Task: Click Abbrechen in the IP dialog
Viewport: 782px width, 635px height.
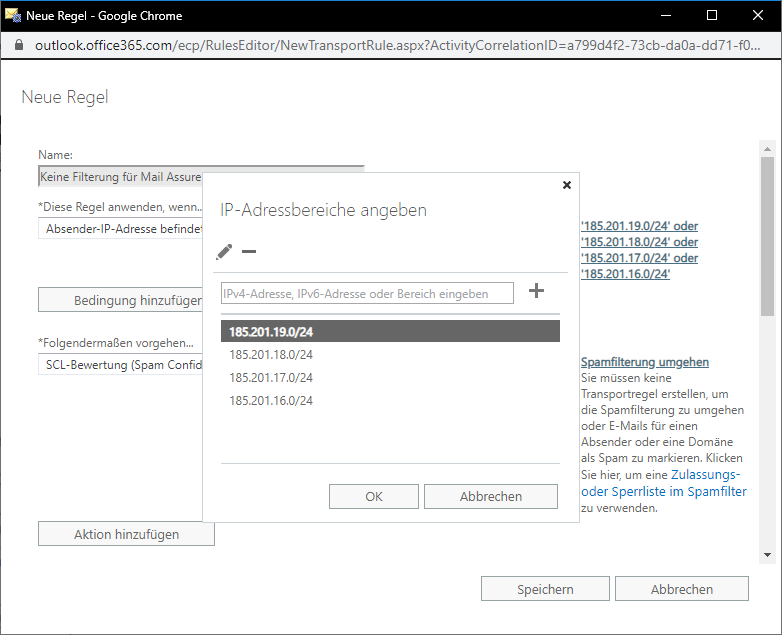Action: point(491,496)
